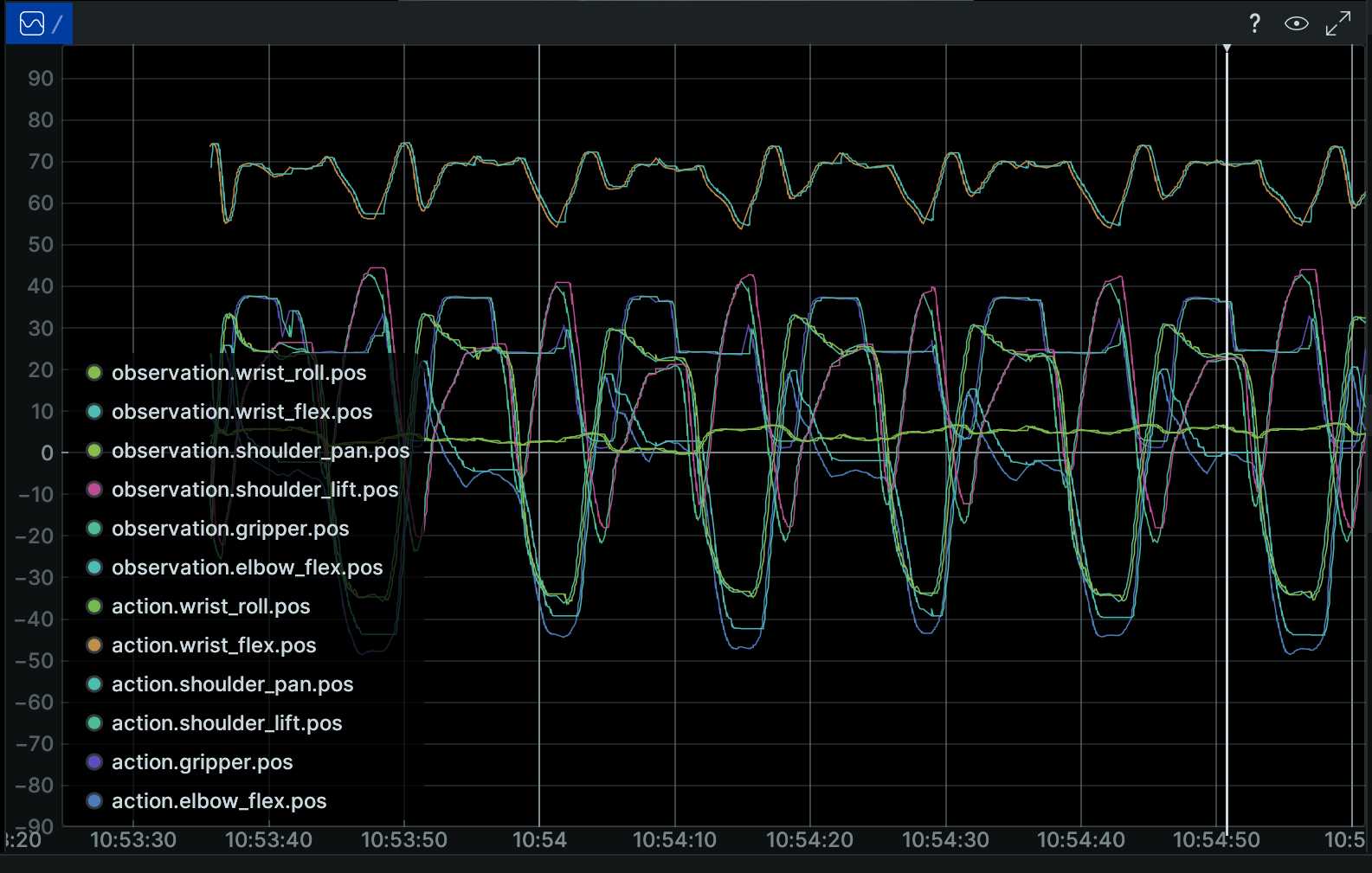
Task: Toggle action.gripper.pos series in legend
Action: coord(190,762)
